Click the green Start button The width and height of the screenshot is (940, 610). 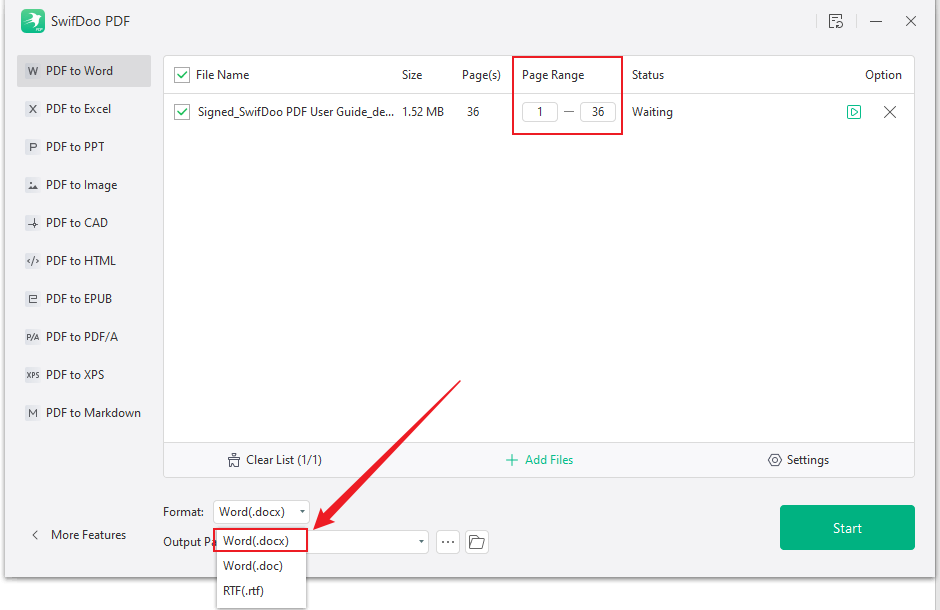(847, 527)
